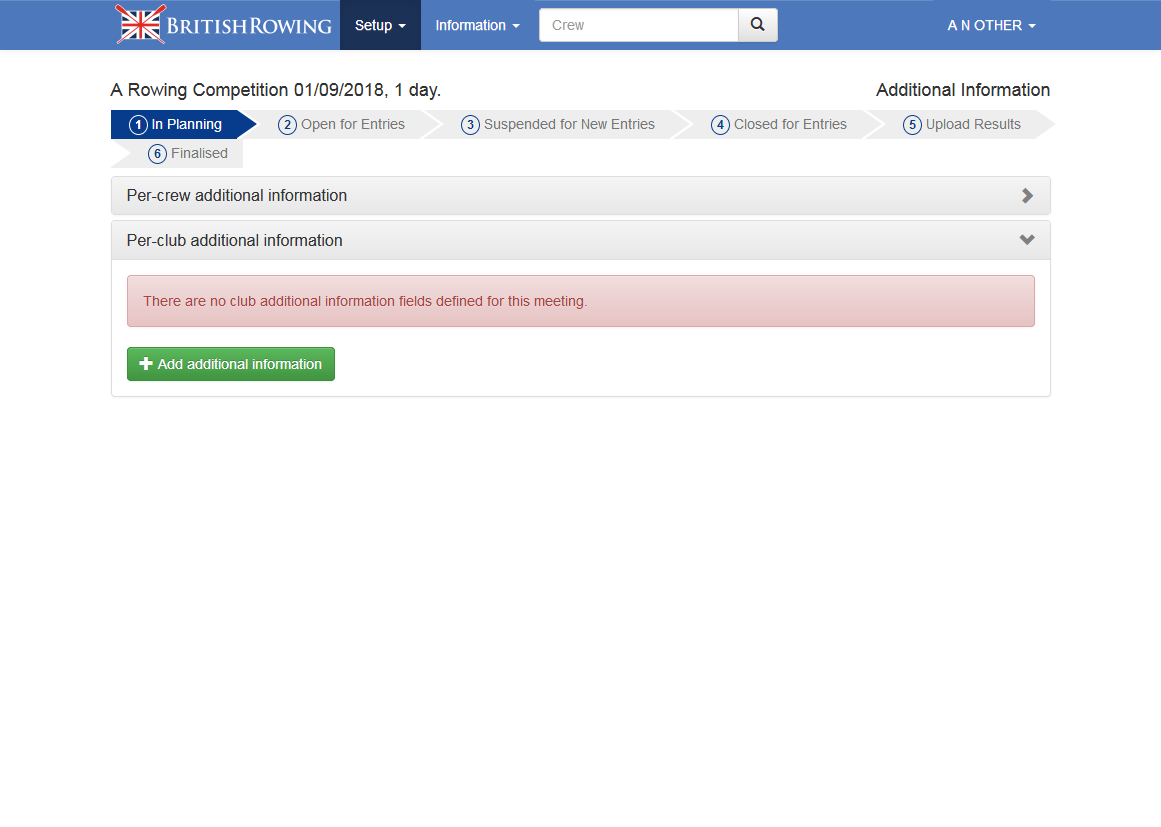
Task: Focus the Crew search input field
Action: coord(638,25)
